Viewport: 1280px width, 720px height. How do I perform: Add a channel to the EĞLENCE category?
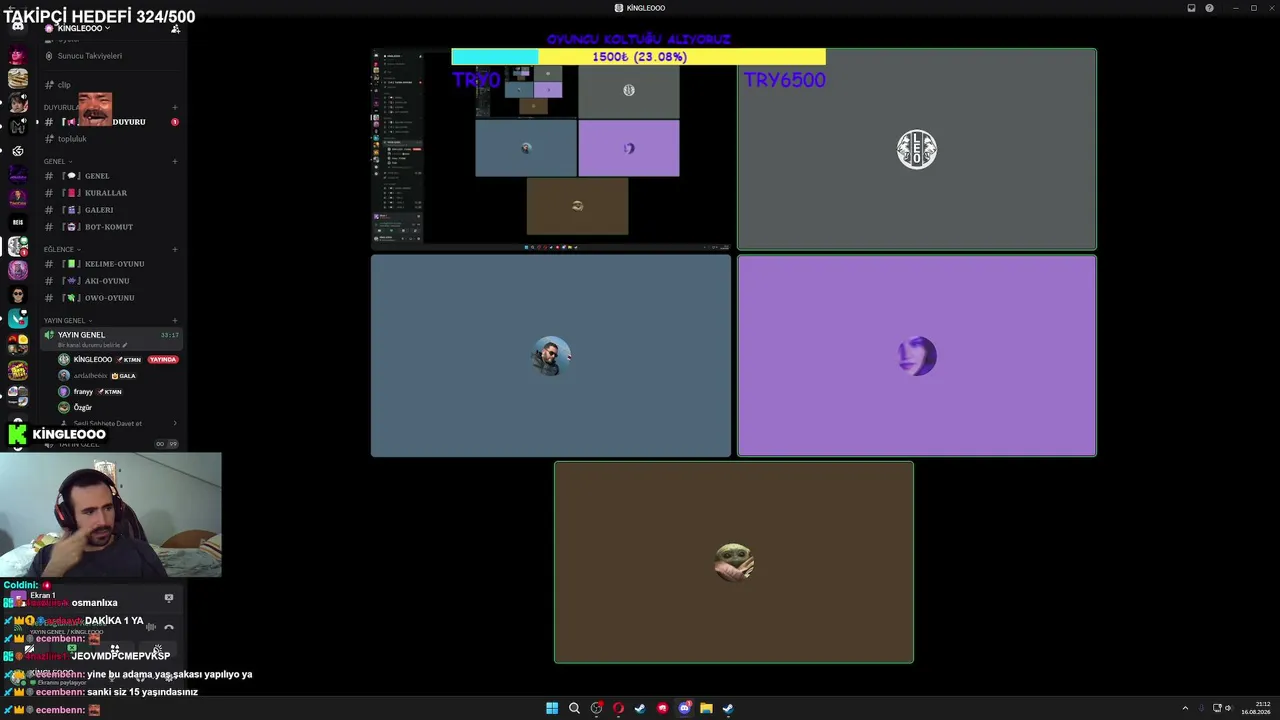[175, 249]
